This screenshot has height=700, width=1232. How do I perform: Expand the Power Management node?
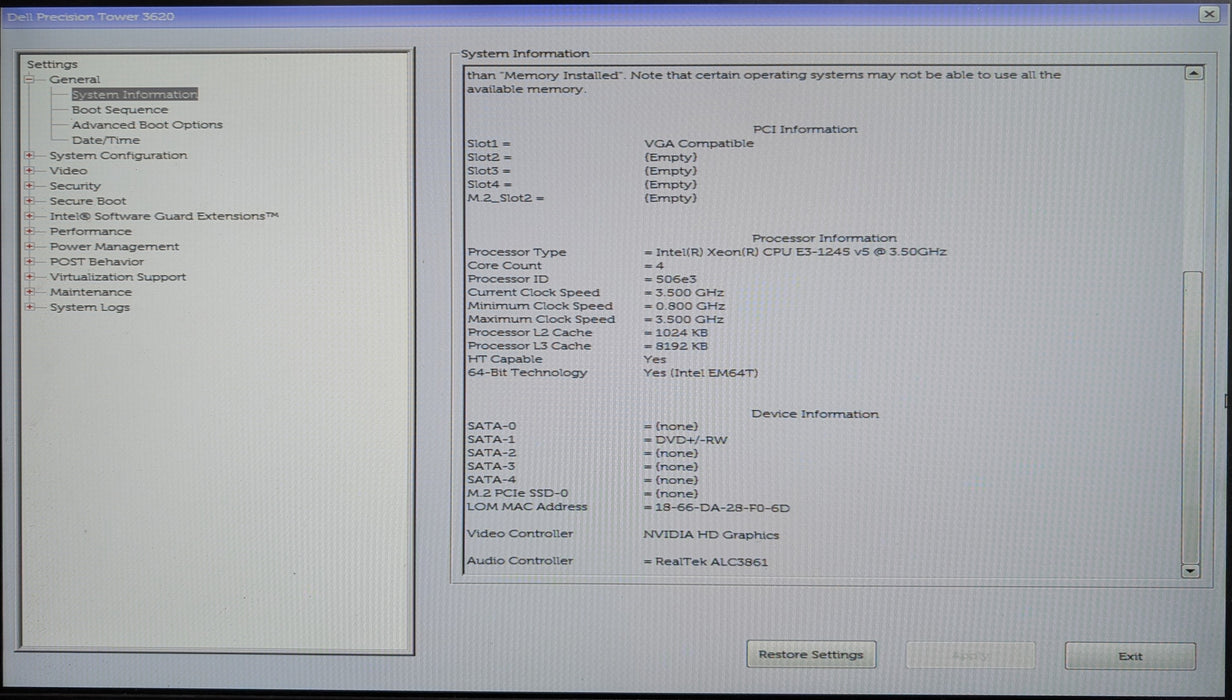(29, 246)
